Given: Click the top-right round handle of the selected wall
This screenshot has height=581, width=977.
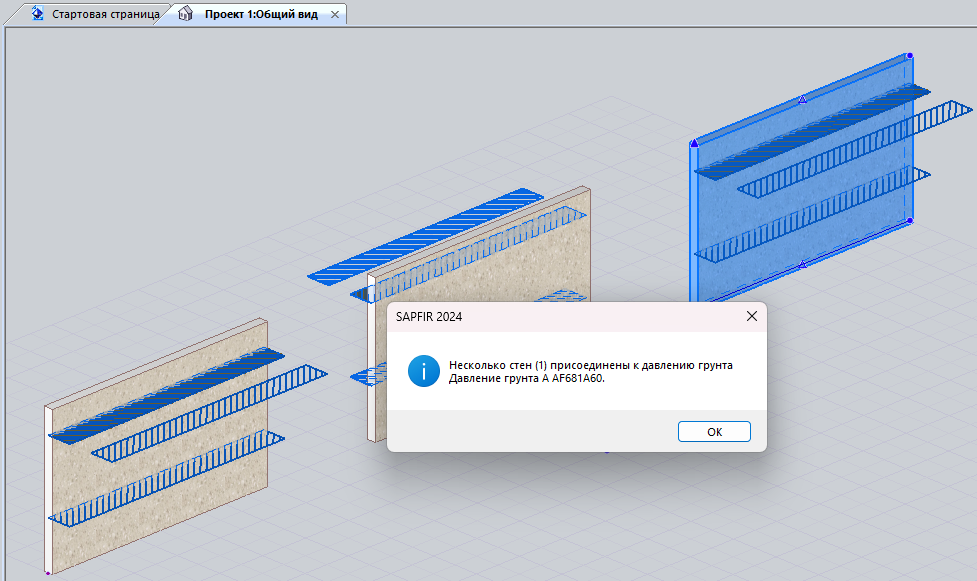Looking at the screenshot, I should coord(909,56).
